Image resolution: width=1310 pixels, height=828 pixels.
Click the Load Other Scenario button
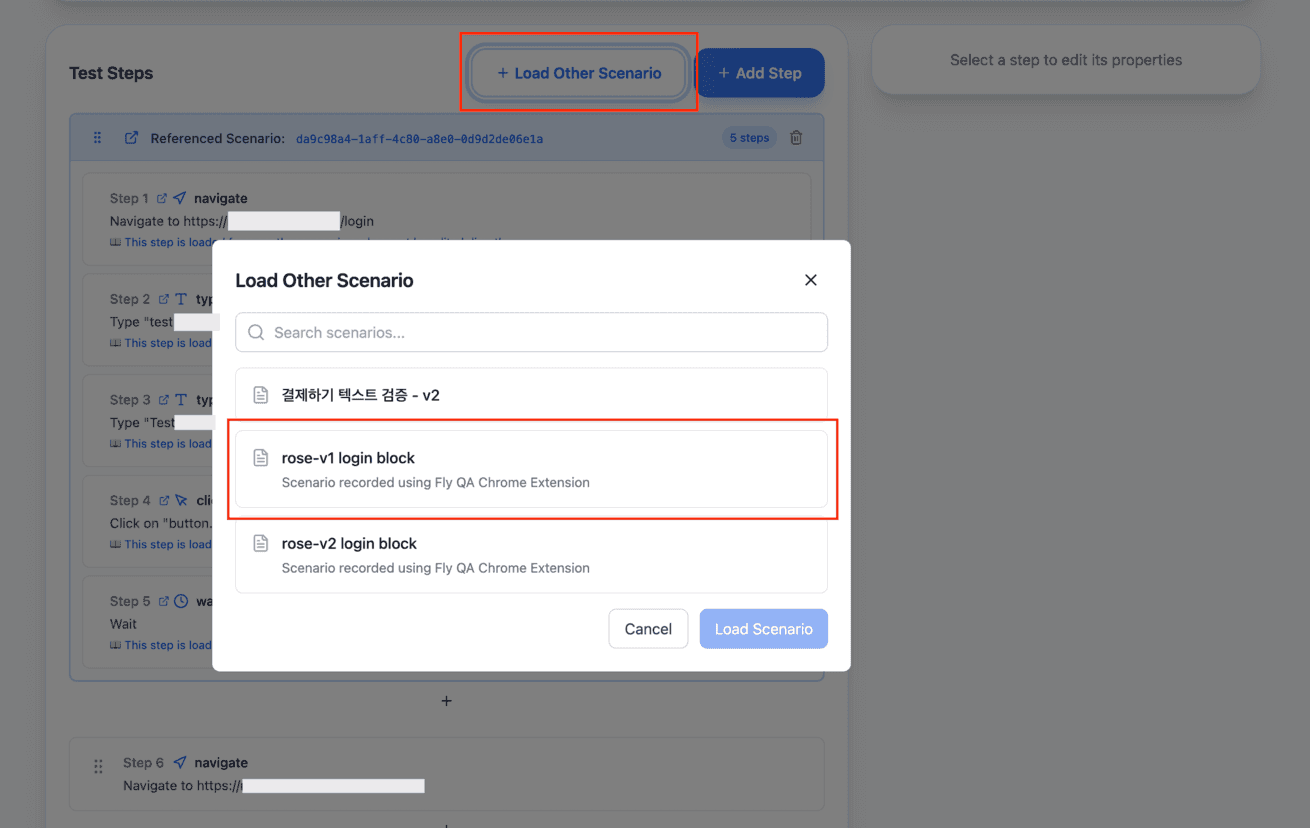tap(579, 73)
